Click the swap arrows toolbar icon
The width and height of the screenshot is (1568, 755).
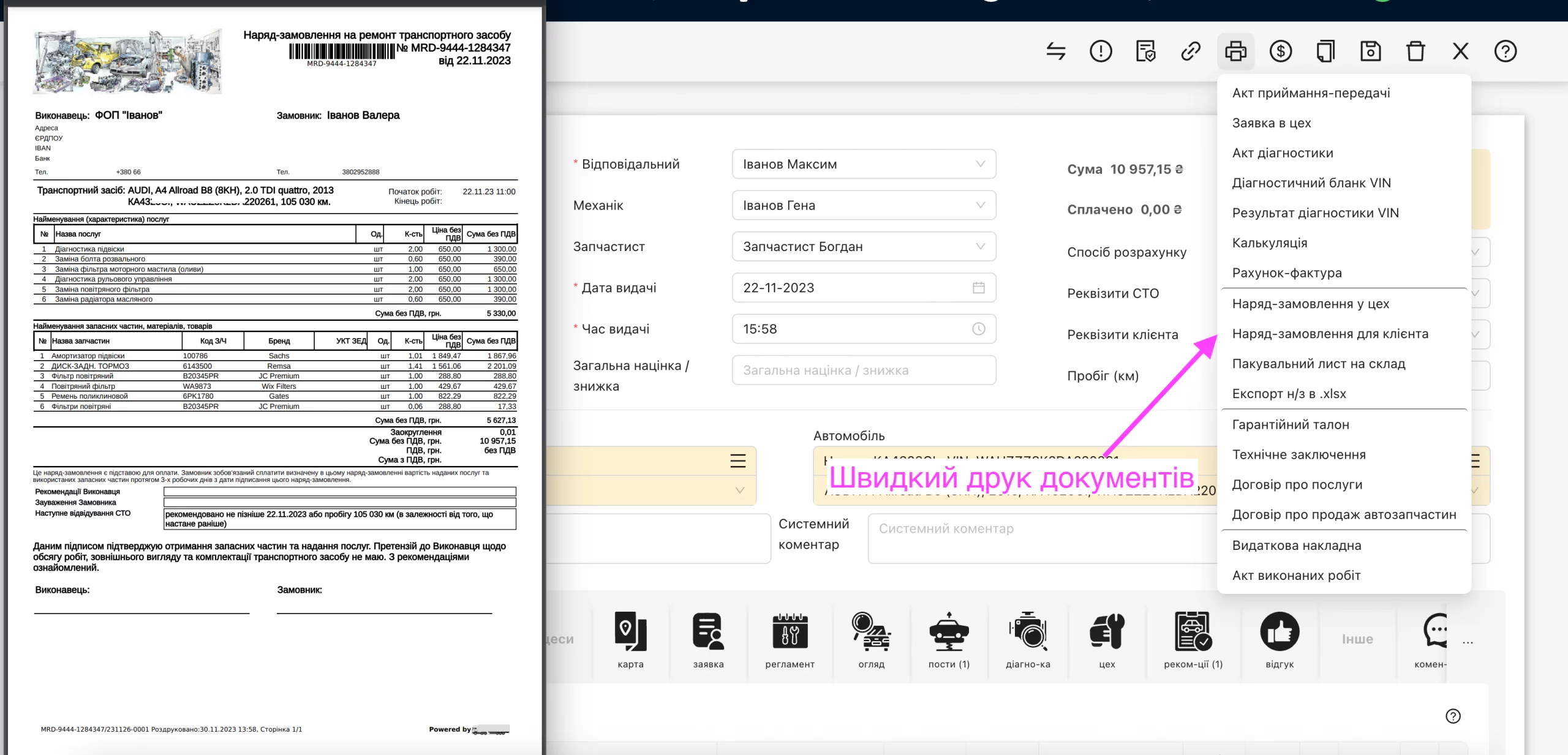[1056, 51]
